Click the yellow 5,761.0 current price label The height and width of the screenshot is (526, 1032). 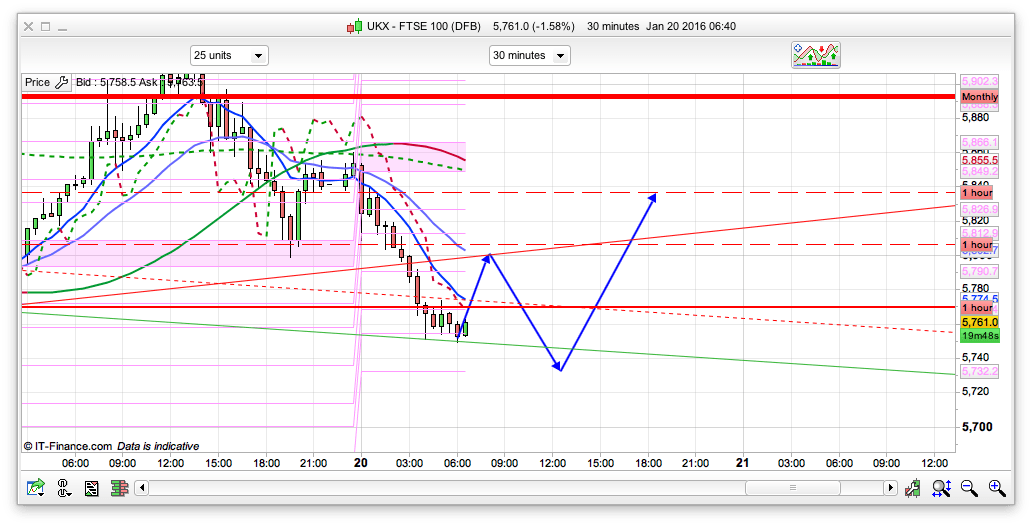click(x=980, y=323)
